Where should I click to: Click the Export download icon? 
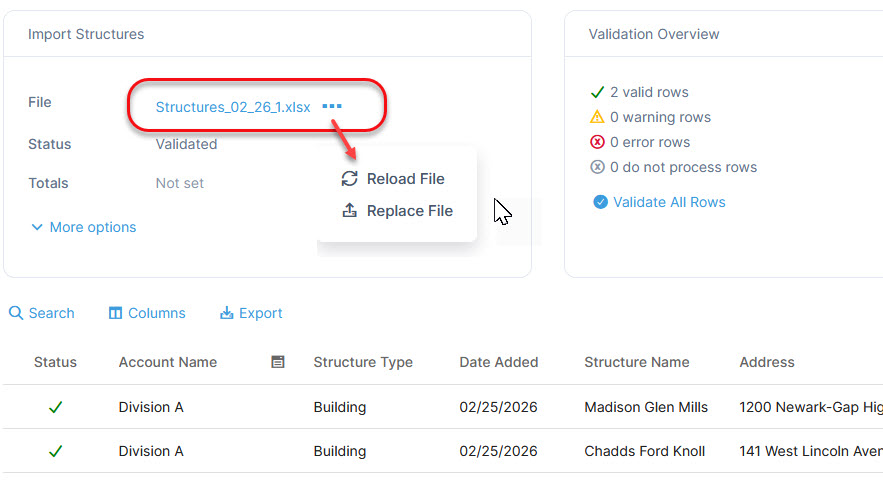(226, 313)
